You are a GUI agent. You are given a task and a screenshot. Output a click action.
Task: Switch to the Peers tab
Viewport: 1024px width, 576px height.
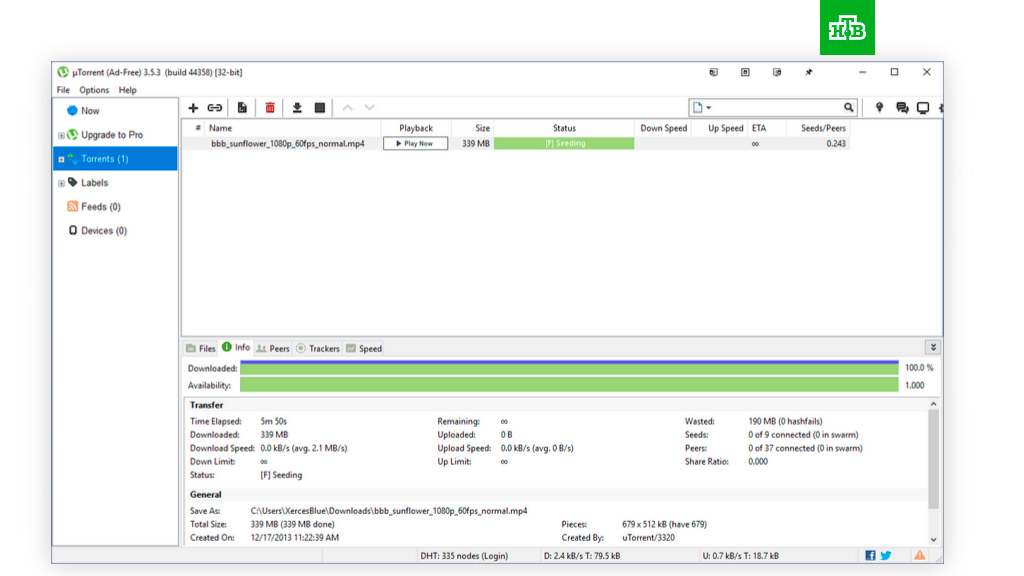(x=273, y=349)
